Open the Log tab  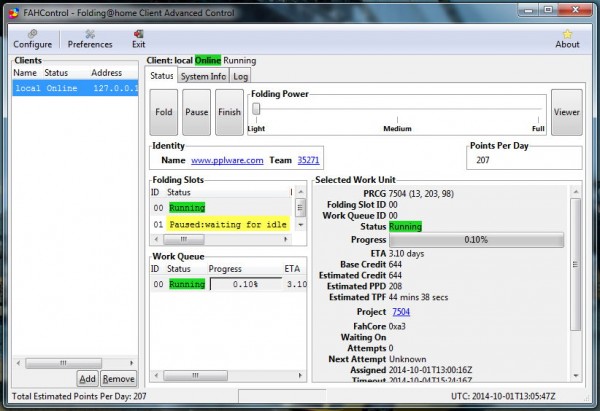(240, 76)
